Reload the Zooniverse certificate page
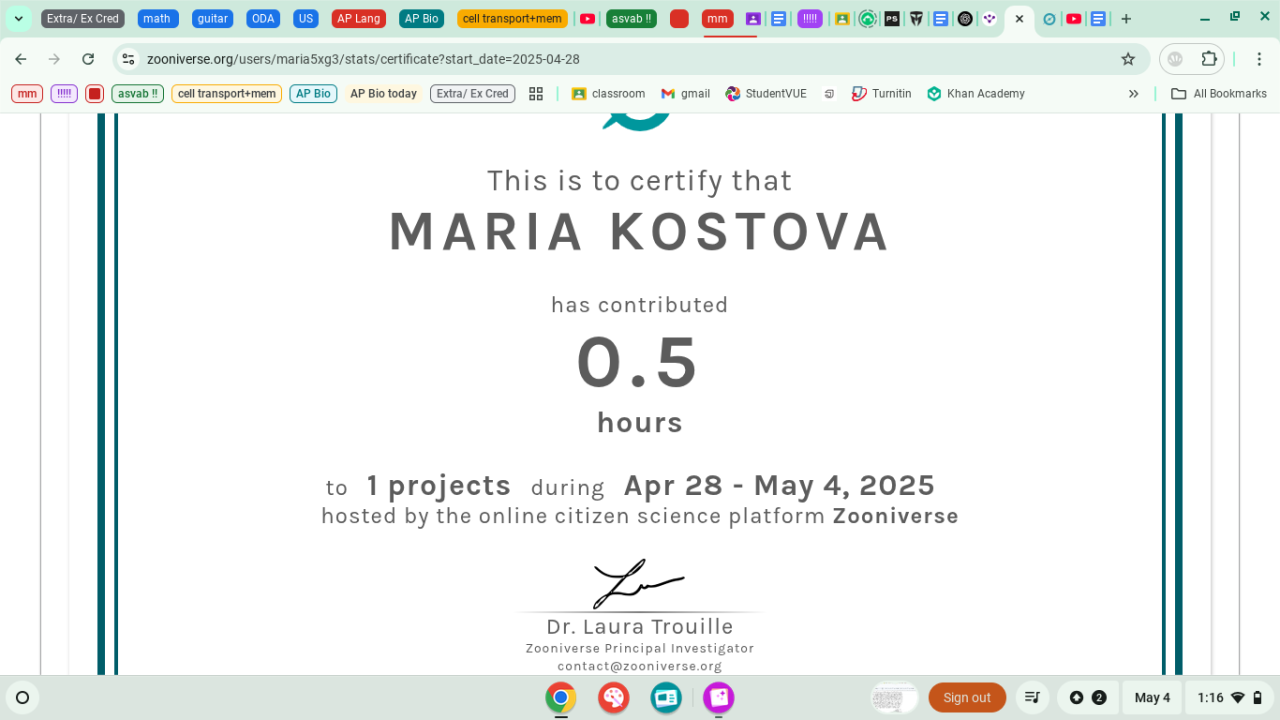The image size is (1280, 720). (88, 59)
